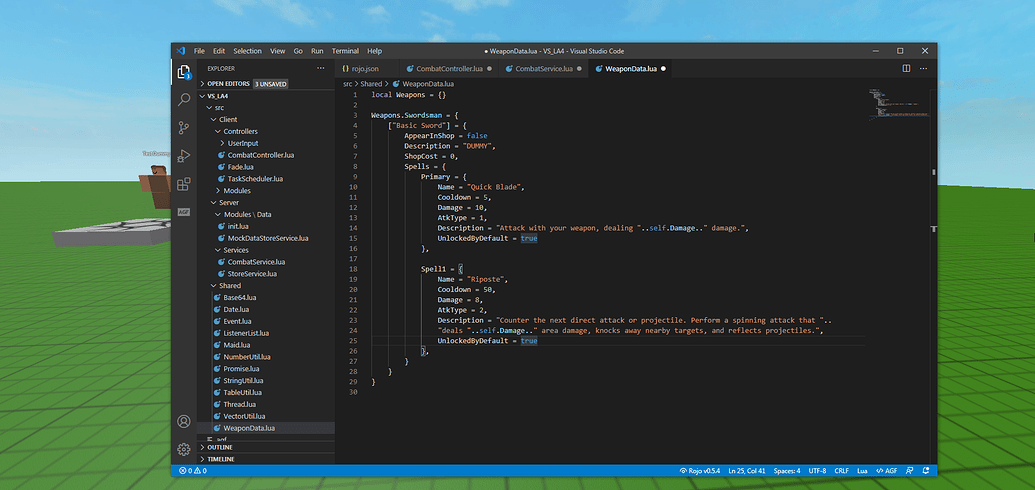Open the Selection menu
This screenshot has width=1035, height=490.
(x=248, y=51)
